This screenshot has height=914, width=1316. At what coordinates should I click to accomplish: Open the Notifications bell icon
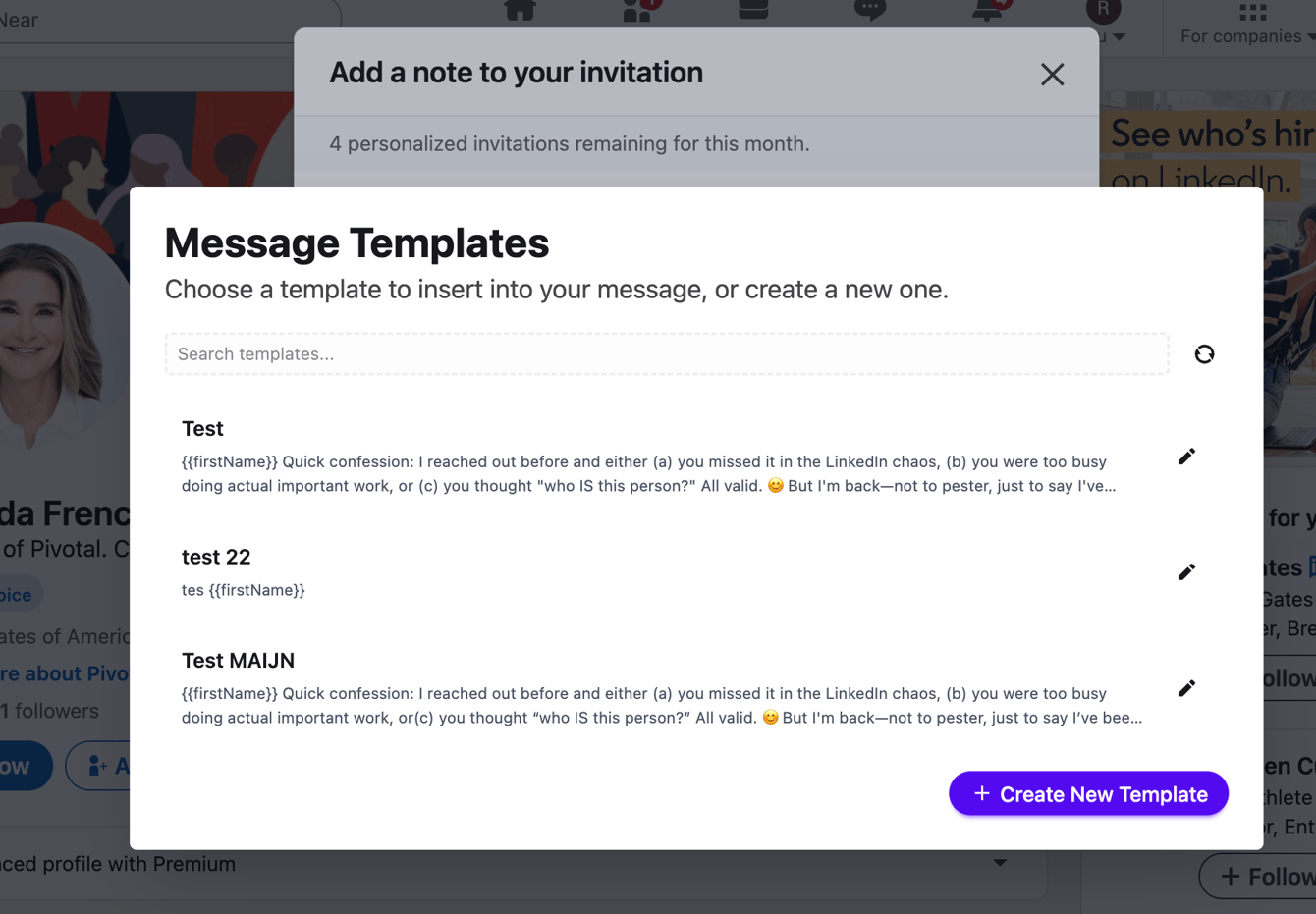(986, 12)
